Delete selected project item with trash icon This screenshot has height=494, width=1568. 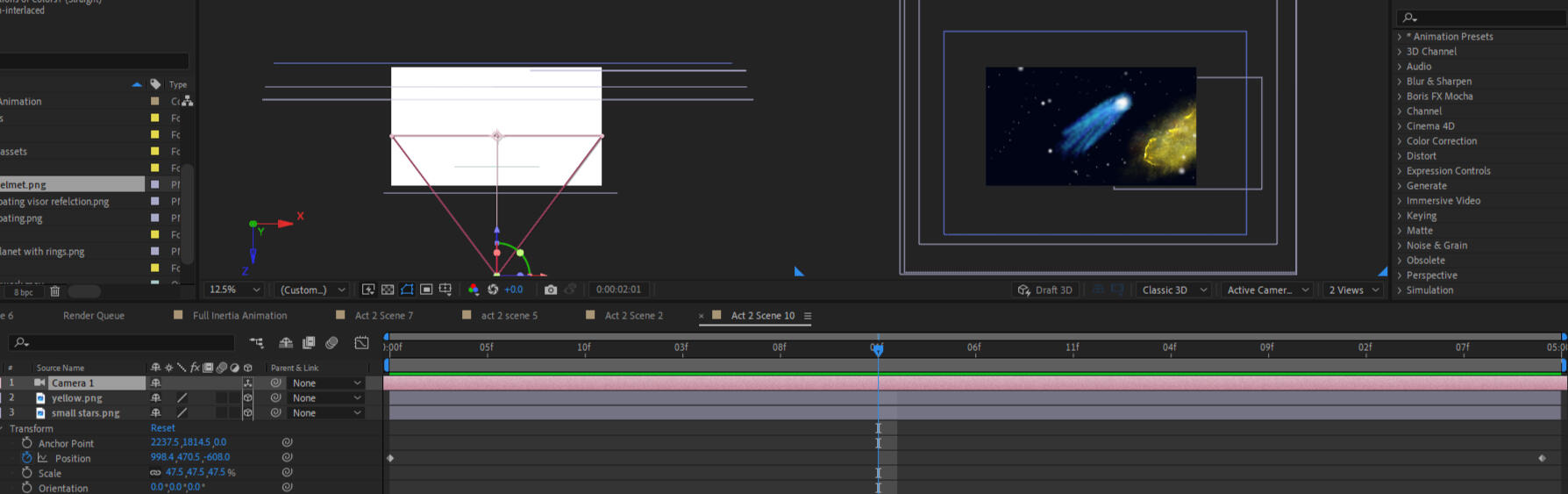(x=55, y=291)
